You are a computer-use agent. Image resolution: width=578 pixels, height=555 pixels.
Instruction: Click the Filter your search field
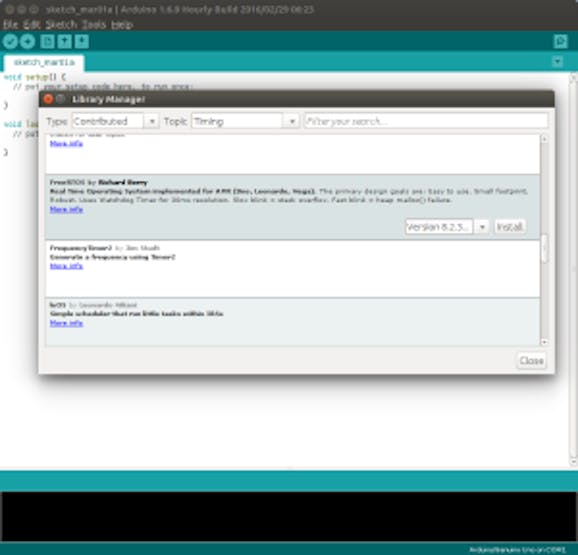[426, 121]
